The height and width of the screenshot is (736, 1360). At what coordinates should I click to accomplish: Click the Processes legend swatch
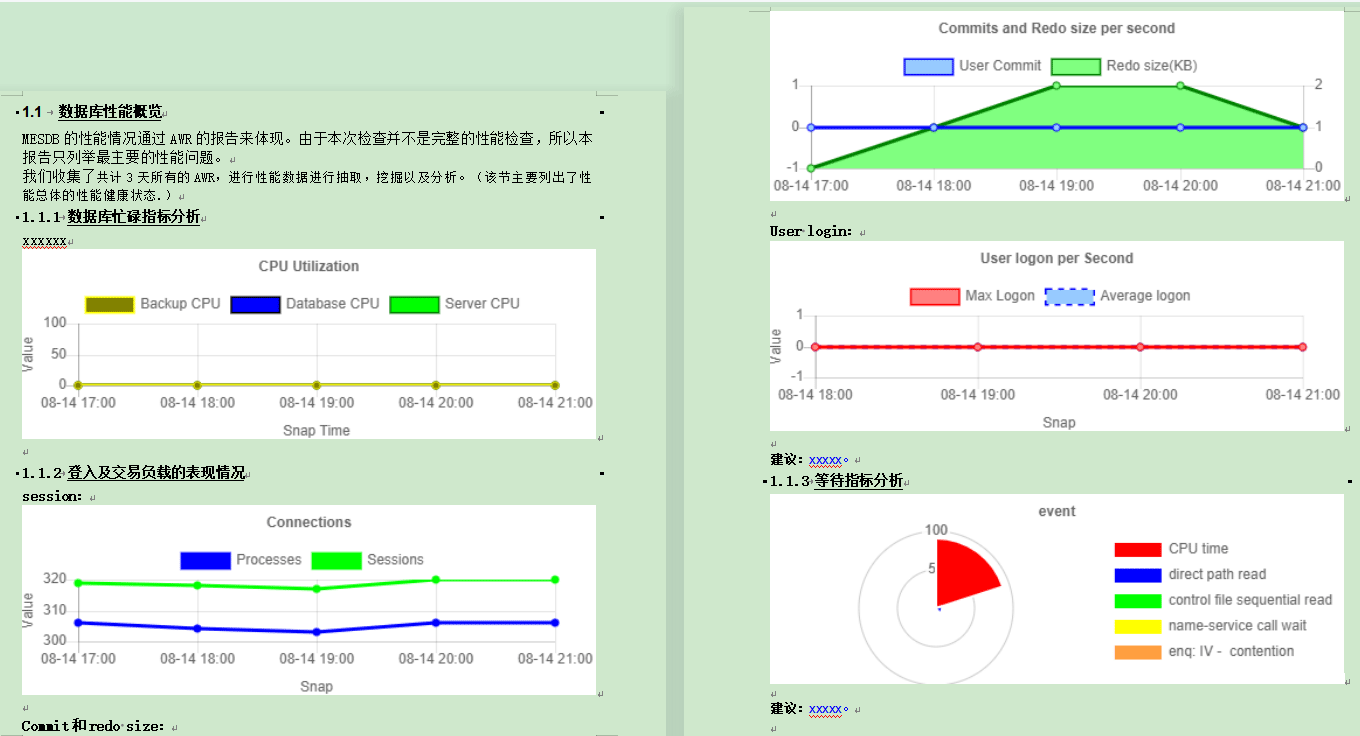[205, 560]
